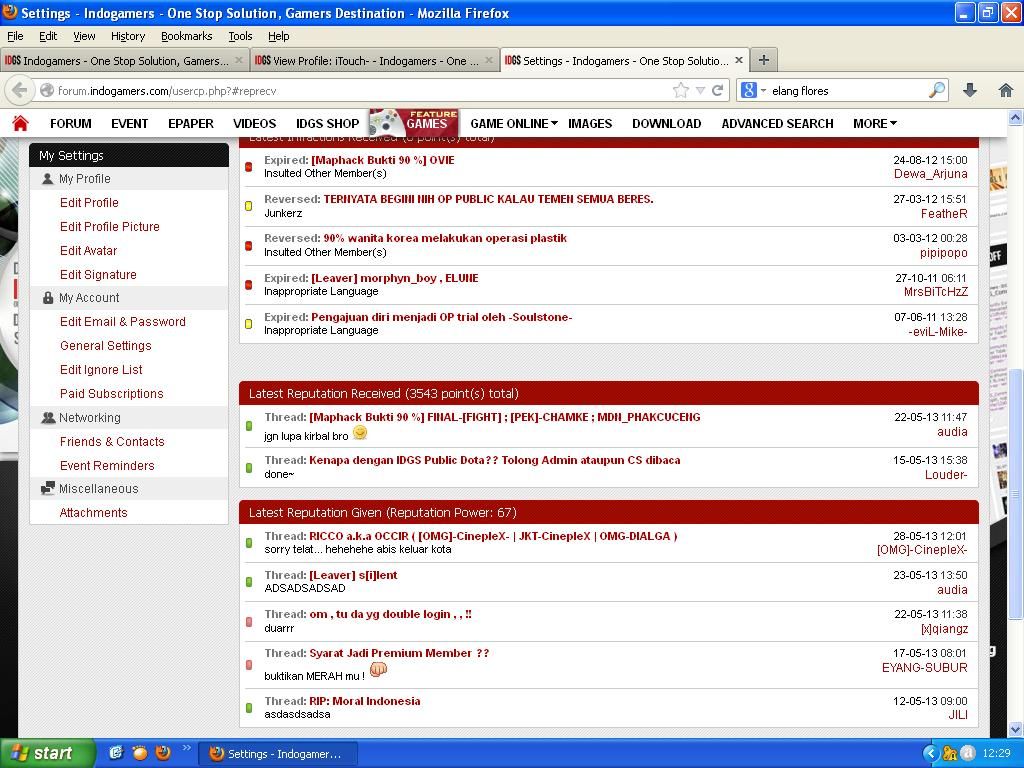This screenshot has width=1024, height=768.
Task: Click green reputation icon beside RIP: Moral Indonesia
Action: coord(248,708)
